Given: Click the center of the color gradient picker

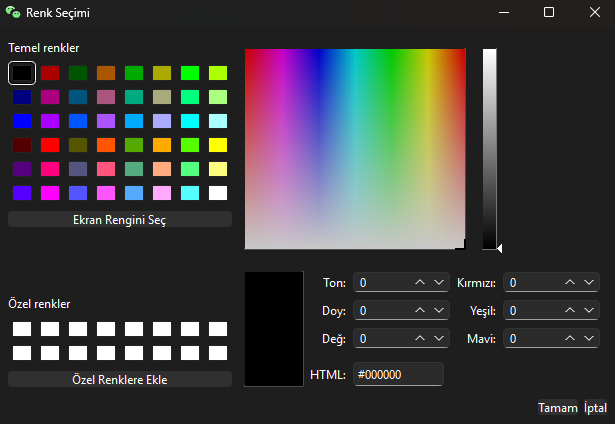Looking at the screenshot, I should pos(355,148).
